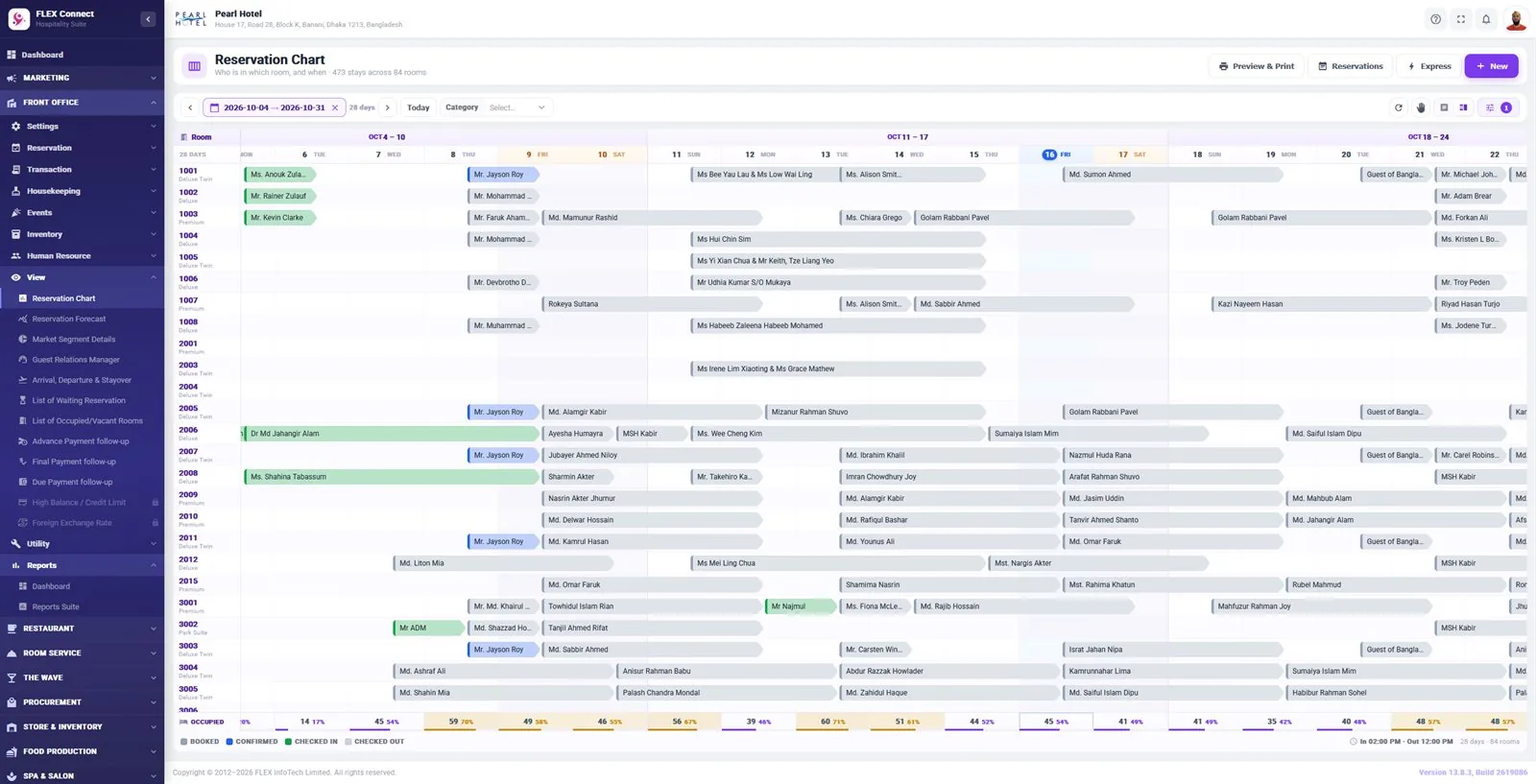
Task: Expand the Events submenu
Action: point(82,212)
